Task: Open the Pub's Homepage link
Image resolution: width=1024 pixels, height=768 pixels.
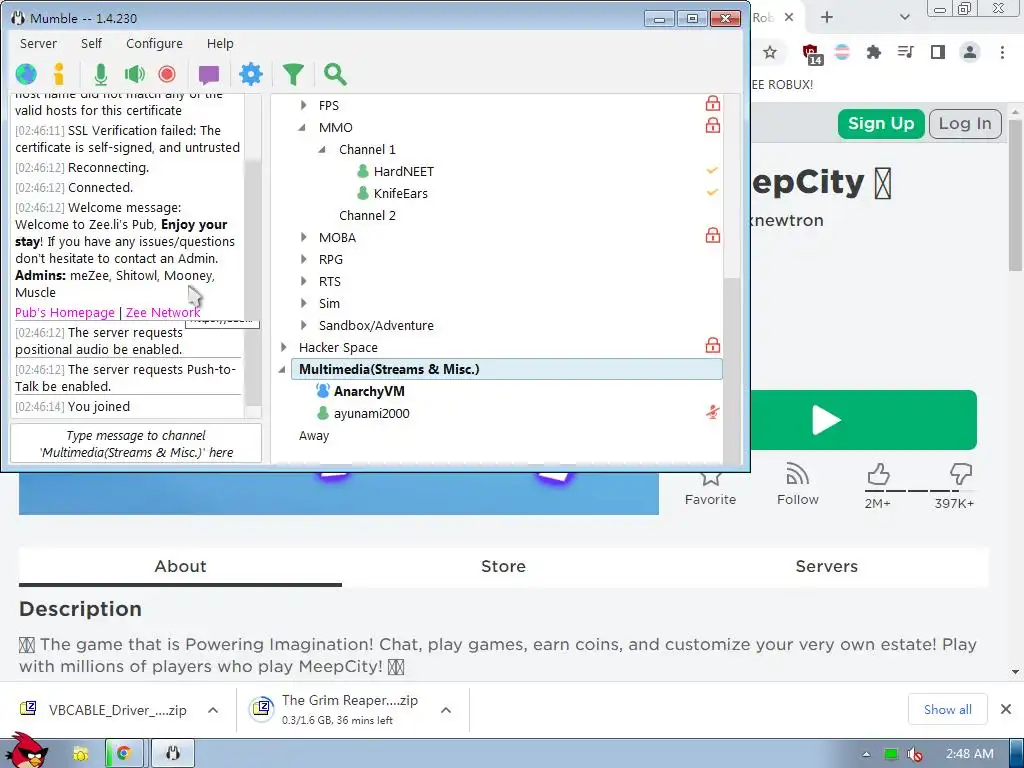Action: pos(65,313)
